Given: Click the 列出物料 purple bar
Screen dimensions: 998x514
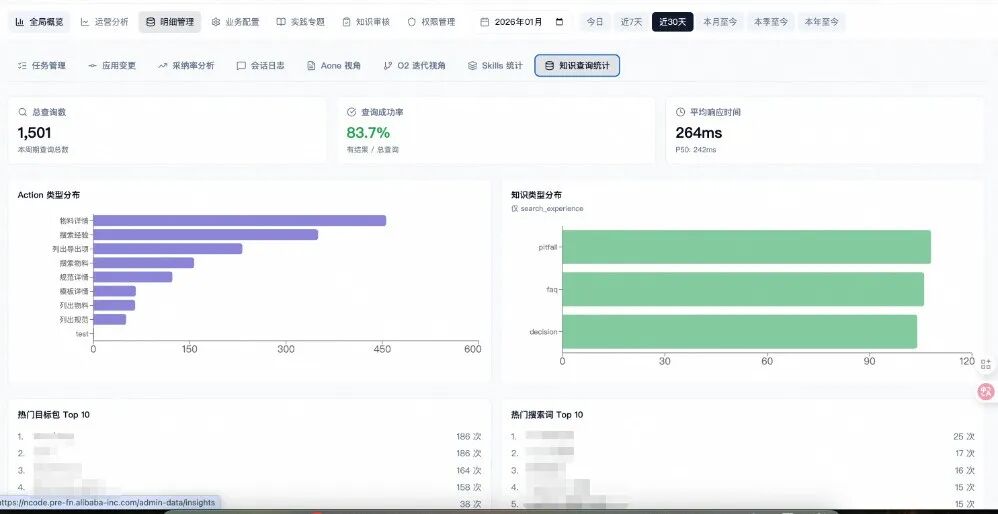Looking at the screenshot, I should (114, 305).
